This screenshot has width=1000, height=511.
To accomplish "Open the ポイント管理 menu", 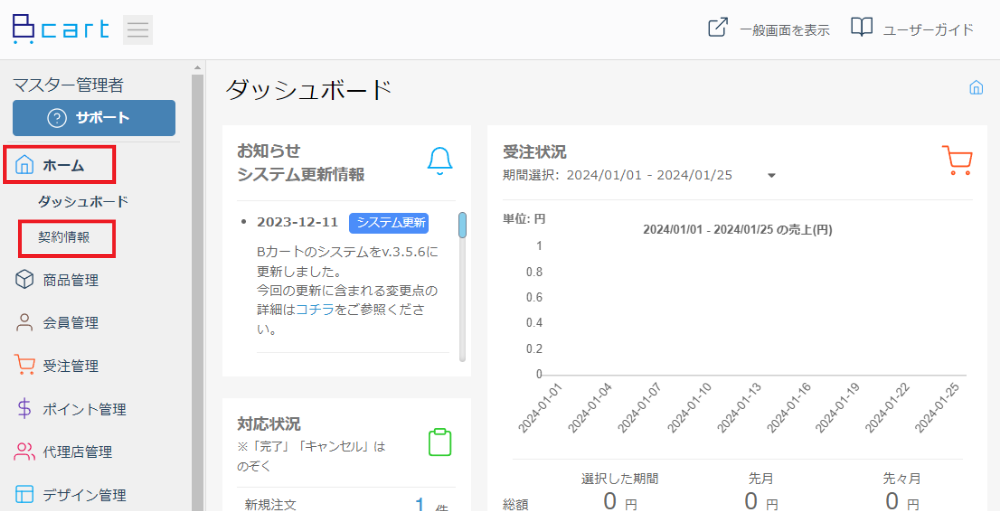I will pyautogui.click(x=84, y=410).
